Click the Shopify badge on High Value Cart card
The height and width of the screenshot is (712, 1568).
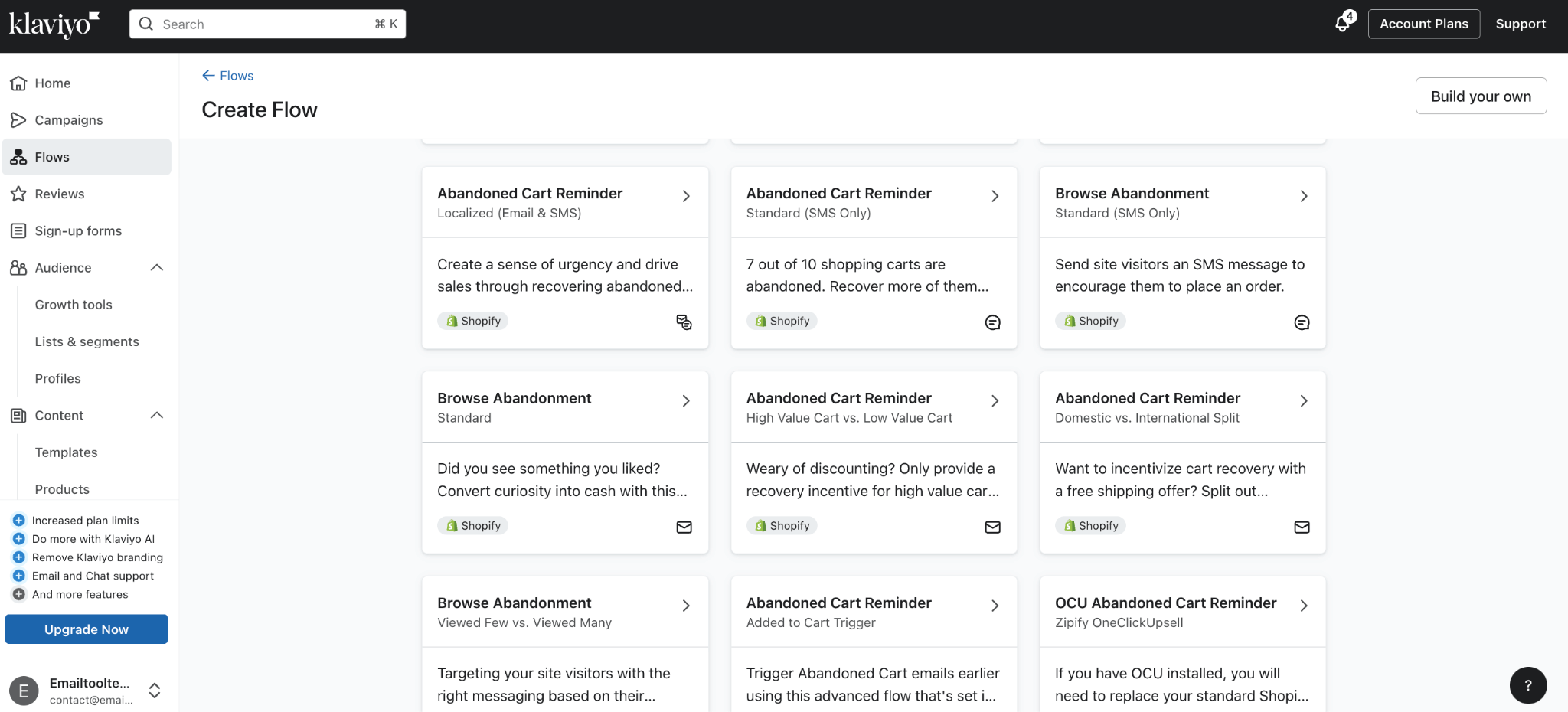[782, 526]
